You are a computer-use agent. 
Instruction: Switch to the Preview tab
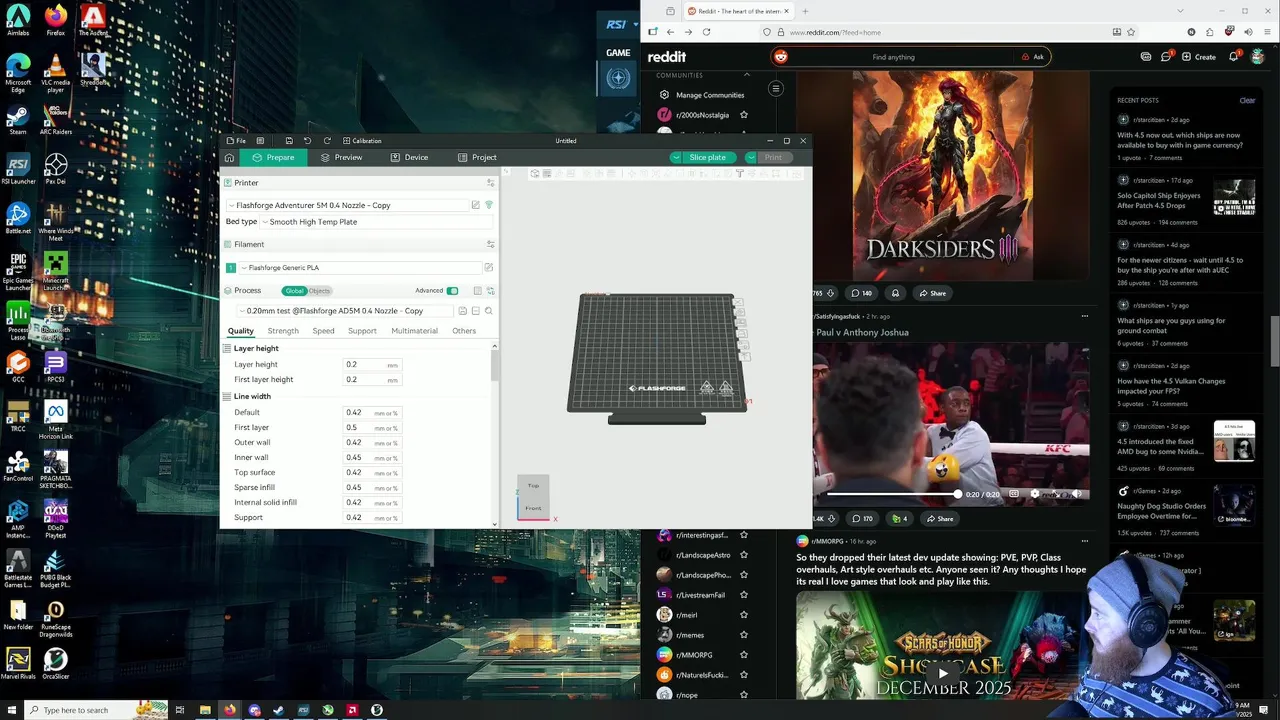pos(342,157)
